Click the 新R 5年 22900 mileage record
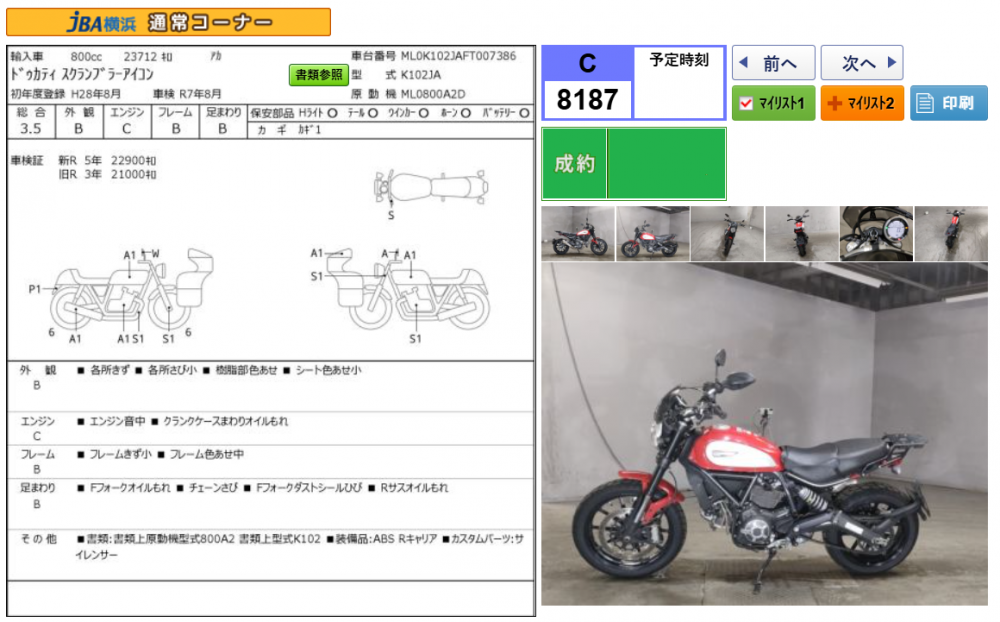 107,160
